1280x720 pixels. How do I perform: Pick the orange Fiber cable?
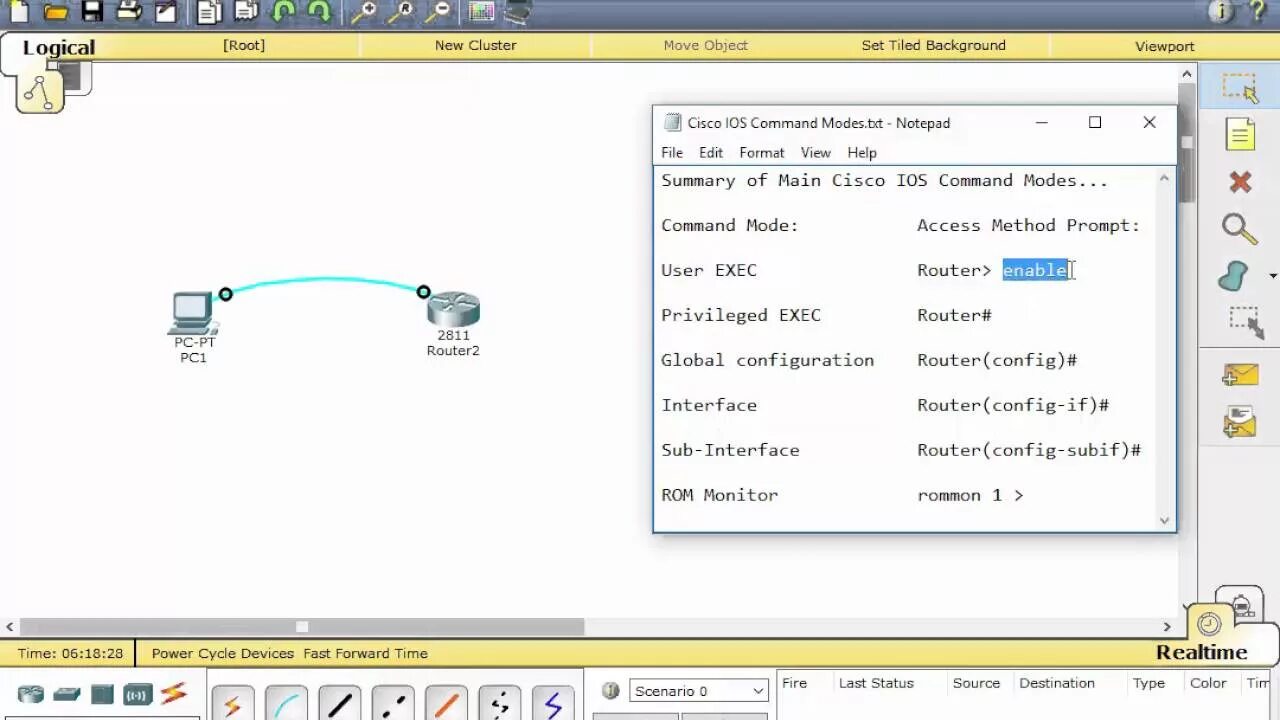(446, 703)
